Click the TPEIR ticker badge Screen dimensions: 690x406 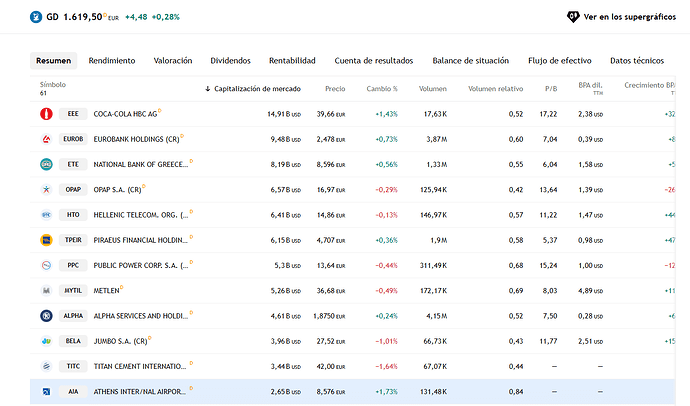(x=73, y=240)
